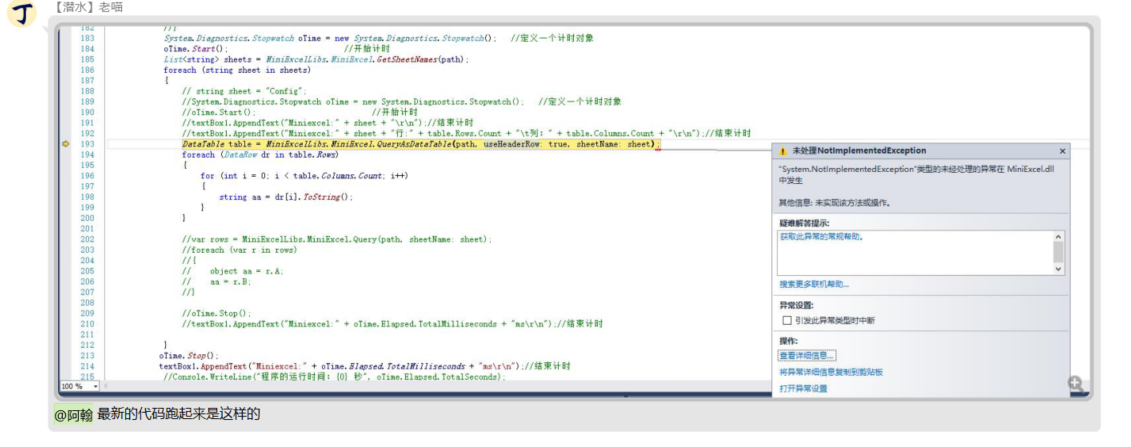Click '将异常详细信息复制到剪贴板' link
This screenshot has height=447, width=1131.
coord(831,372)
